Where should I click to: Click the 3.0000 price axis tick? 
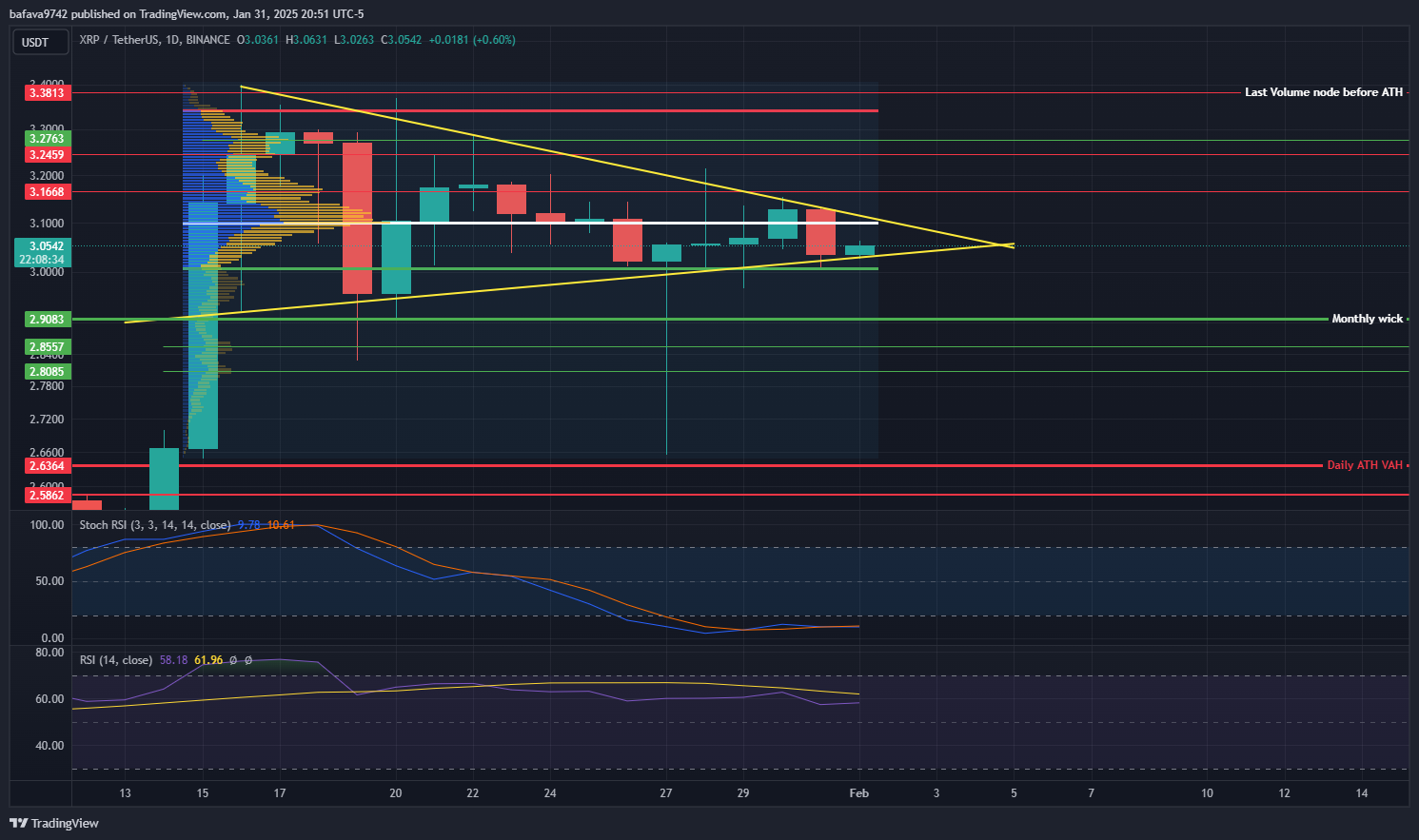coord(47,272)
